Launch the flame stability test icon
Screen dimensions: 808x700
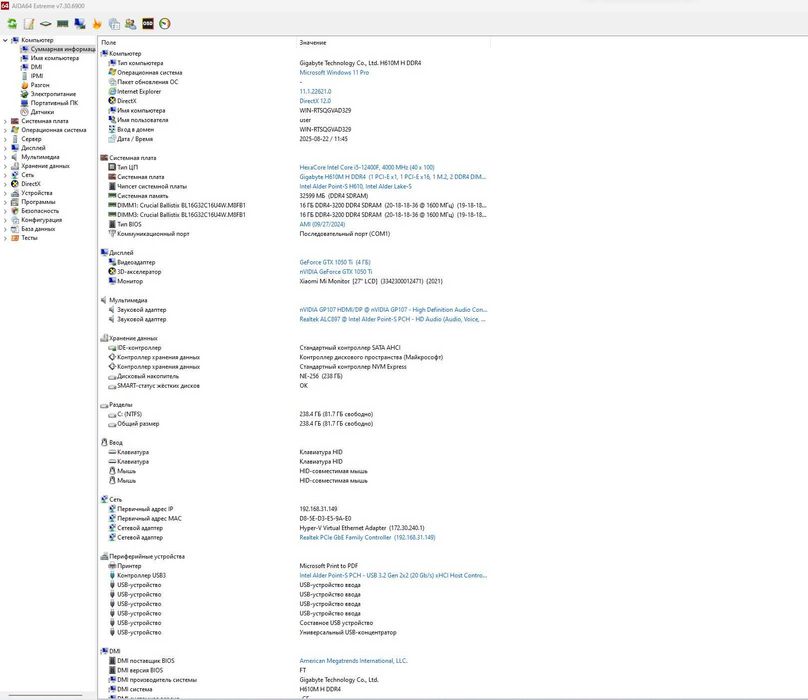[x=97, y=24]
